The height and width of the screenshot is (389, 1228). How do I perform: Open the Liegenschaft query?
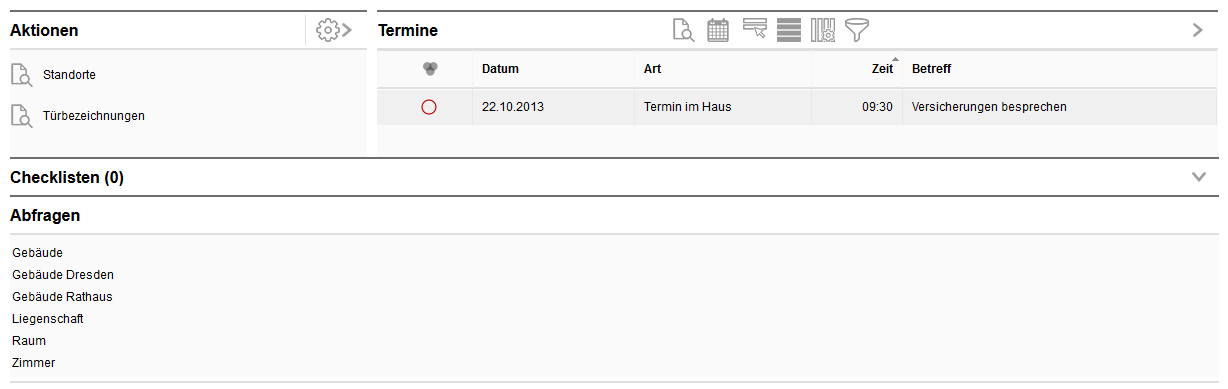48,319
